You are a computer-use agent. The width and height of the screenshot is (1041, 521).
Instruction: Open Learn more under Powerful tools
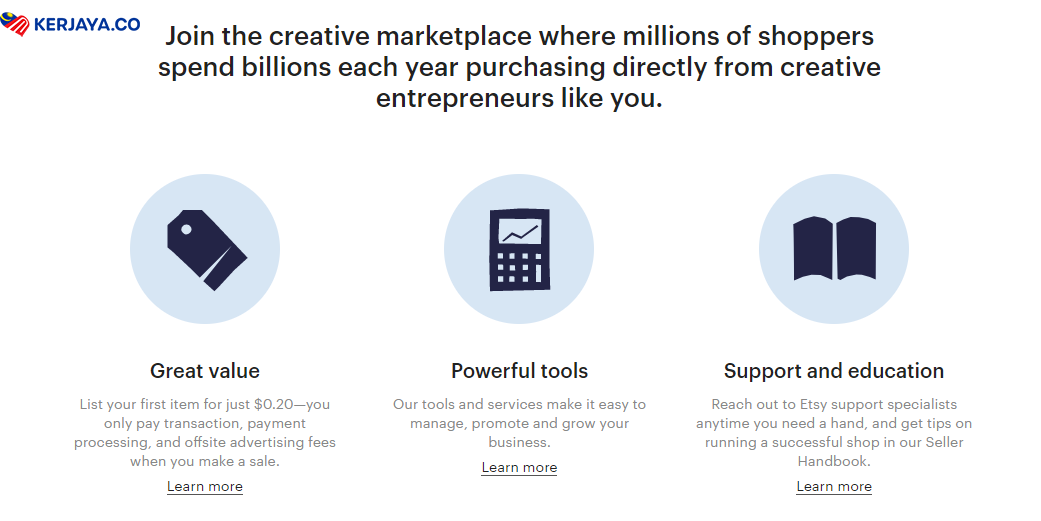pyautogui.click(x=519, y=468)
